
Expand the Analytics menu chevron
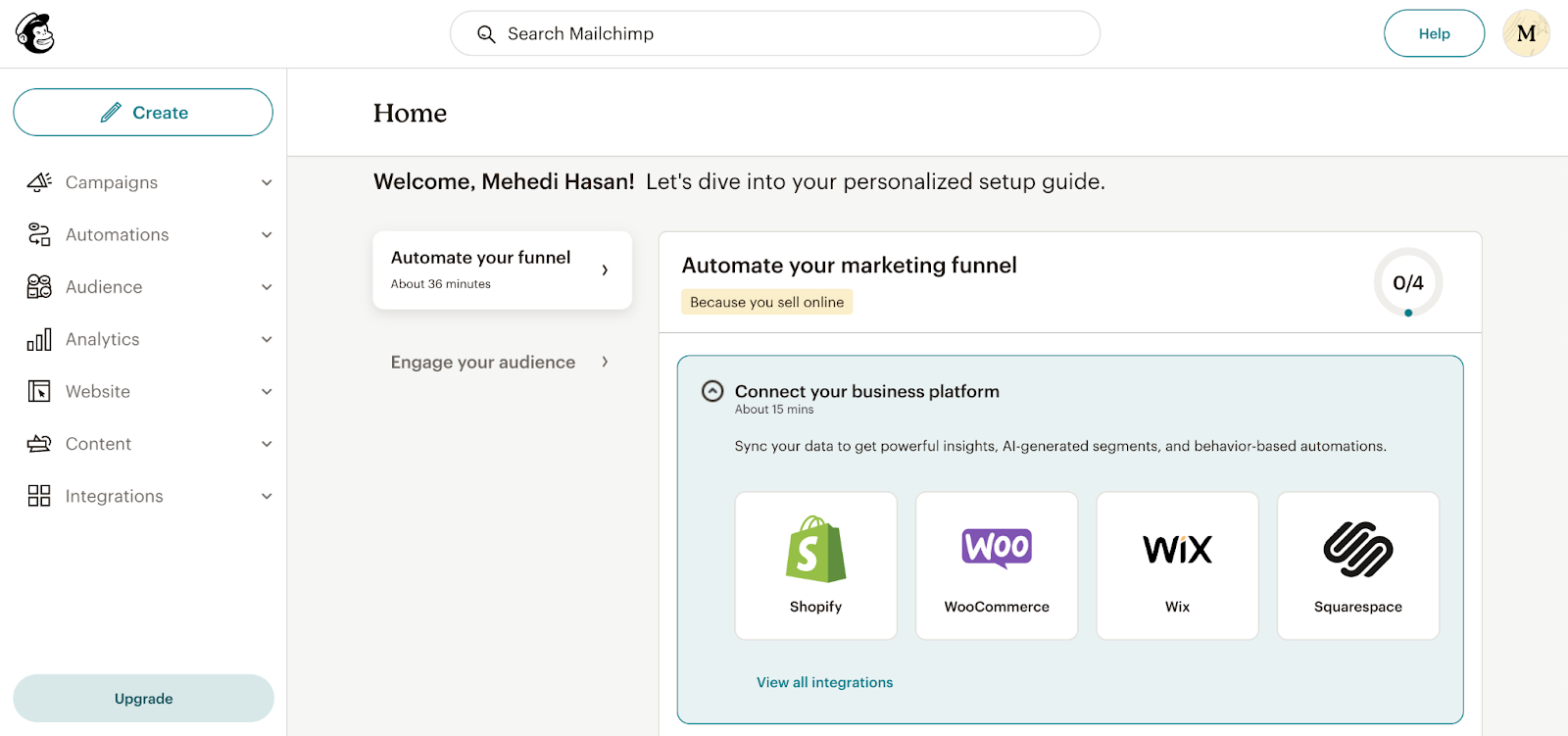pyautogui.click(x=267, y=339)
